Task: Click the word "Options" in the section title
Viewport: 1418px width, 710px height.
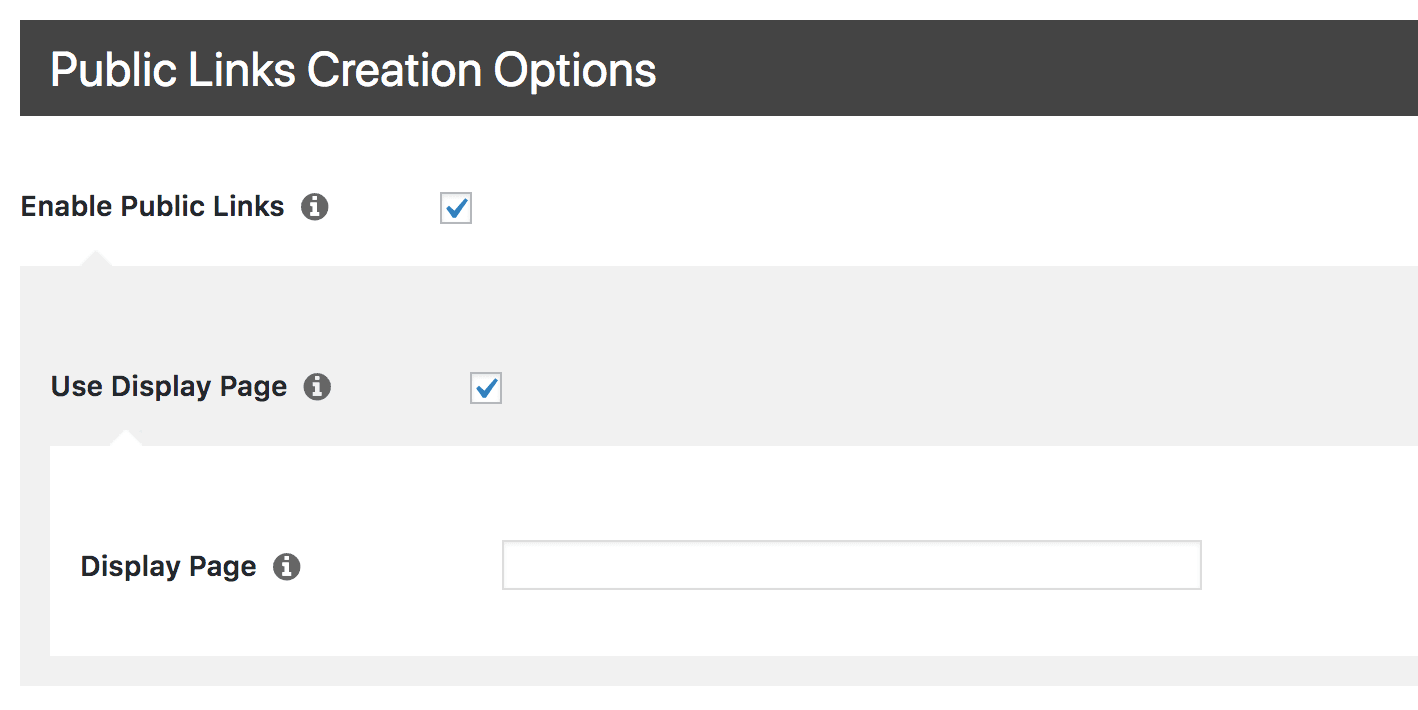Action: pyautogui.click(x=574, y=70)
